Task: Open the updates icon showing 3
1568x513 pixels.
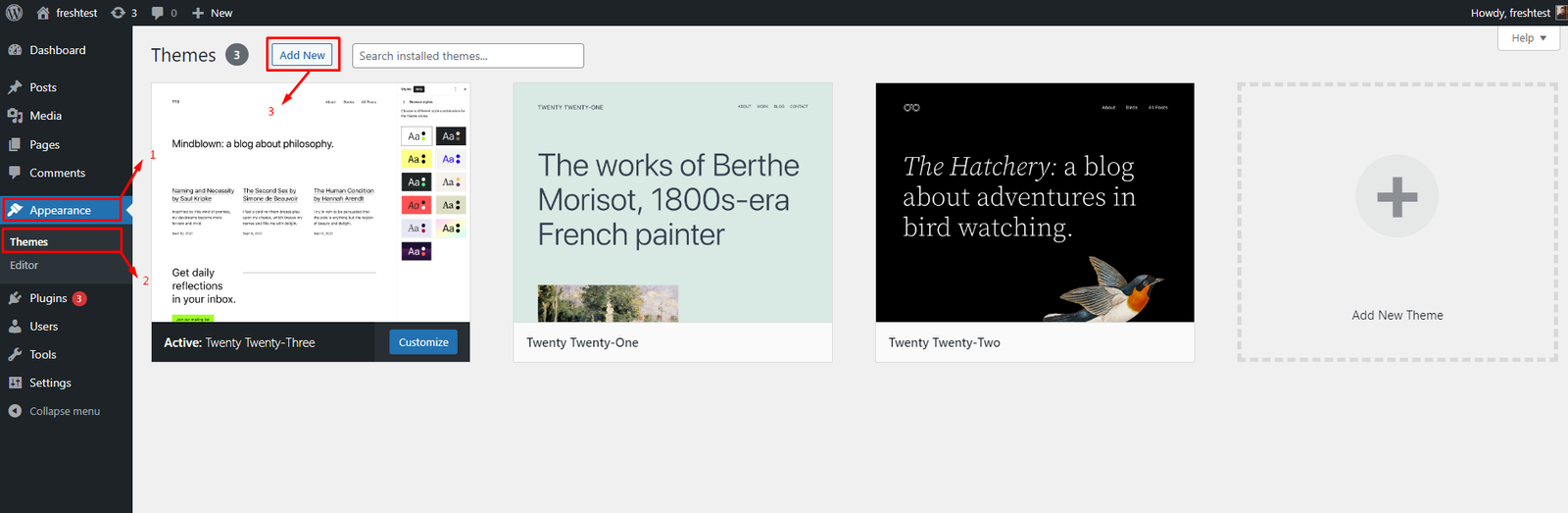Action: [118, 13]
